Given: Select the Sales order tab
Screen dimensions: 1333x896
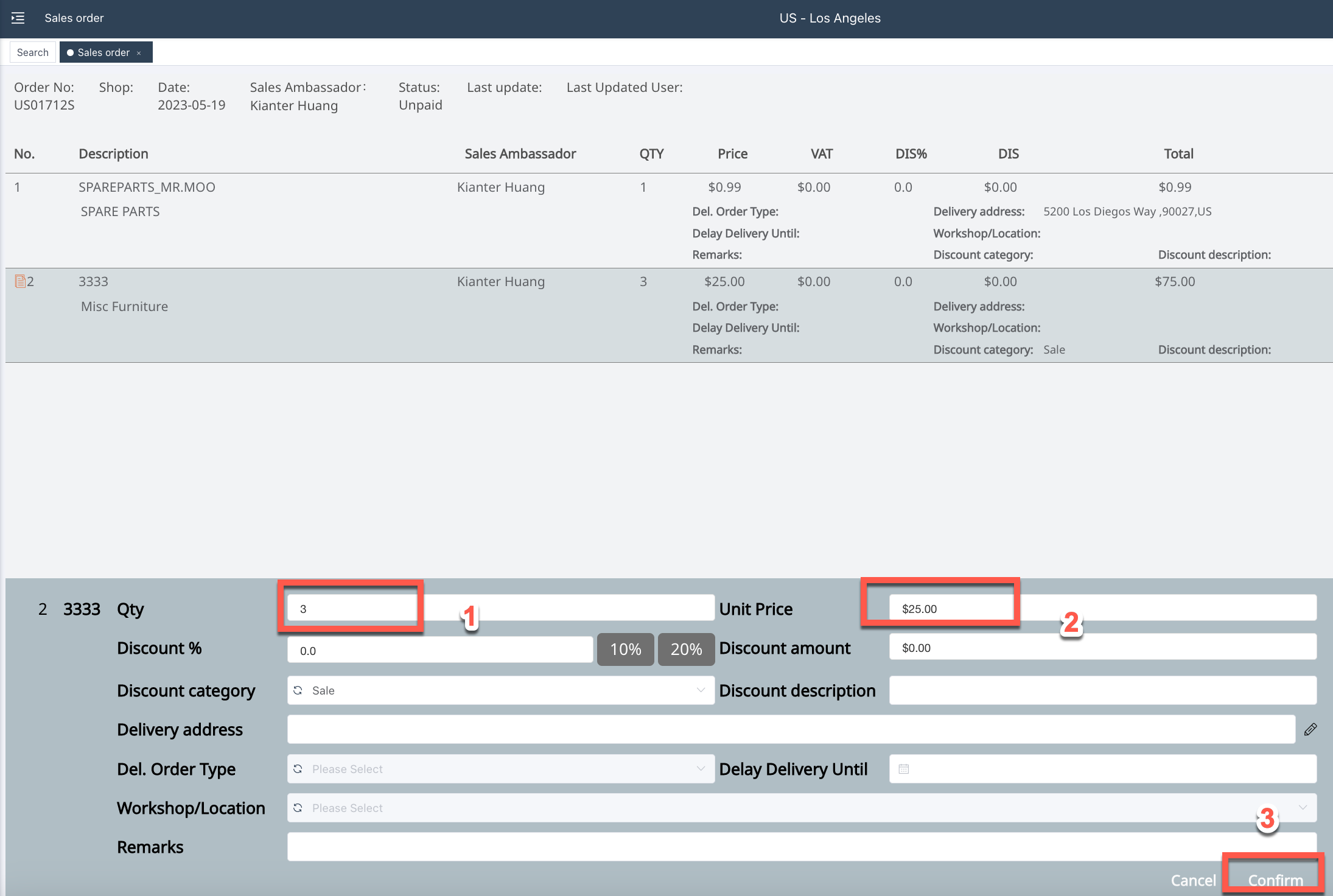Looking at the screenshot, I should coord(102,52).
